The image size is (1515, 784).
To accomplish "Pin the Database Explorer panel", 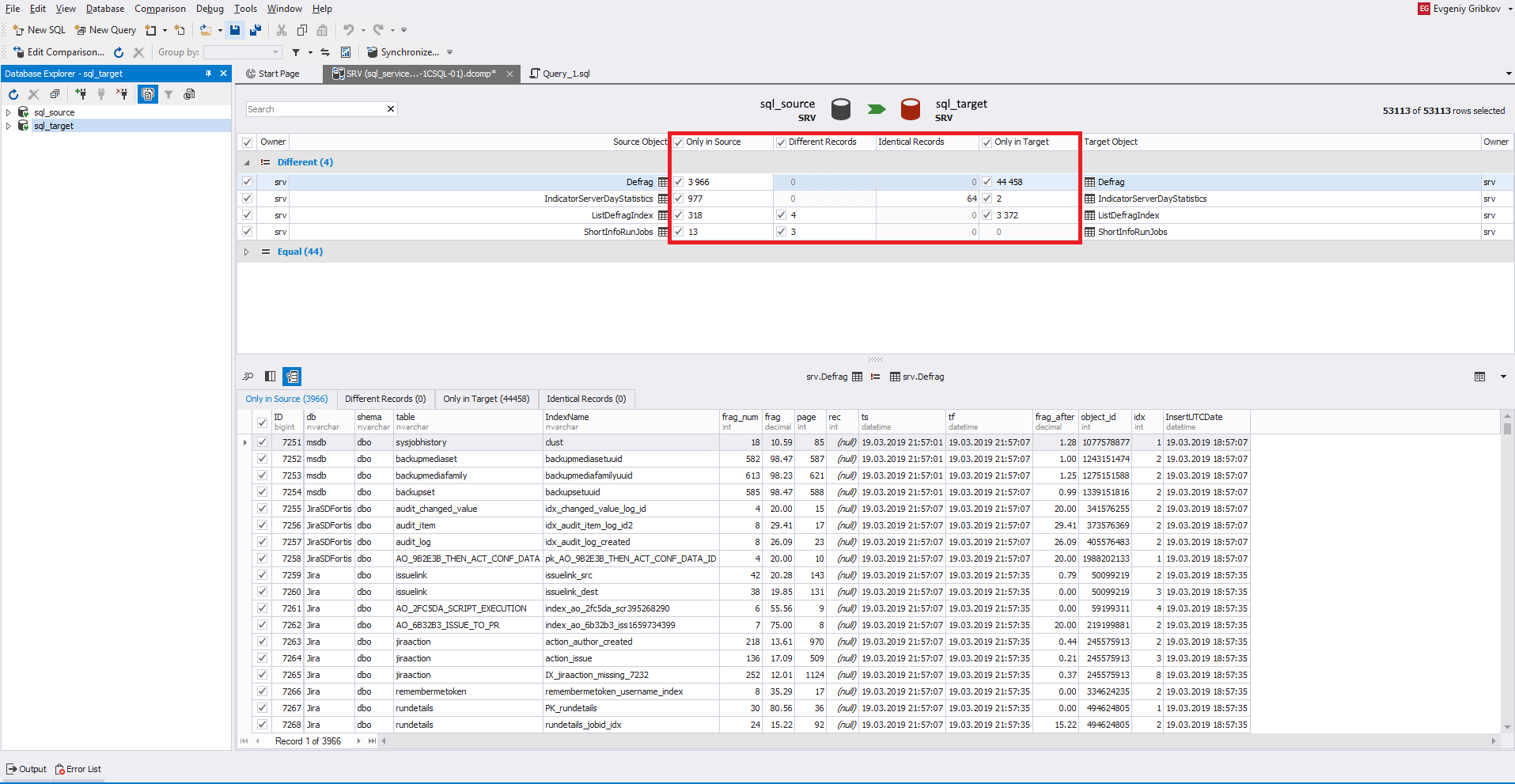I will (x=209, y=74).
